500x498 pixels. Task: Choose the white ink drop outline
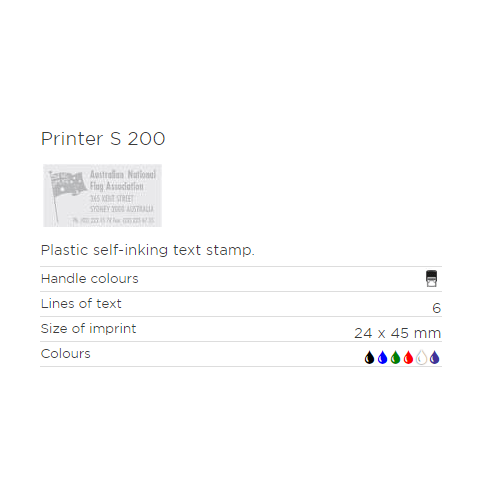(x=421, y=357)
